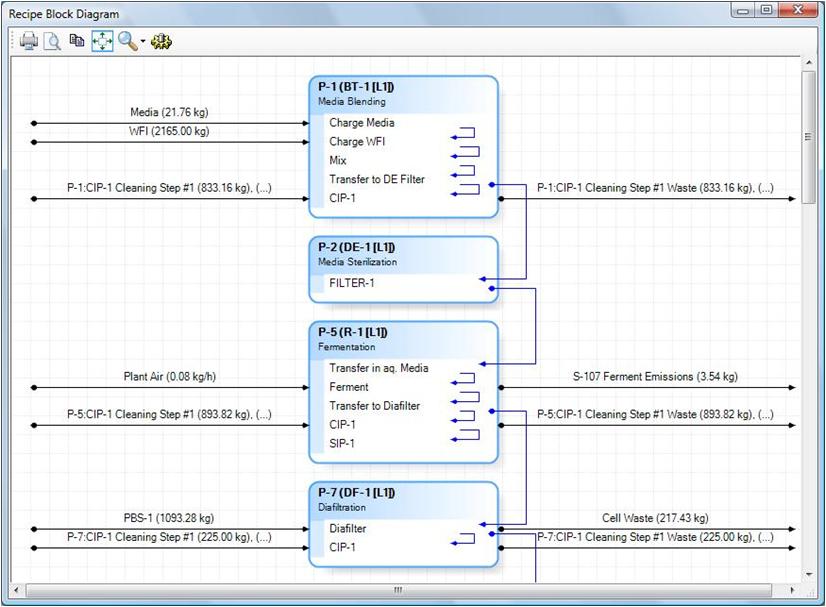This screenshot has width=826, height=607.
Task: Open Print Preview from the toolbar
Action: (52, 41)
